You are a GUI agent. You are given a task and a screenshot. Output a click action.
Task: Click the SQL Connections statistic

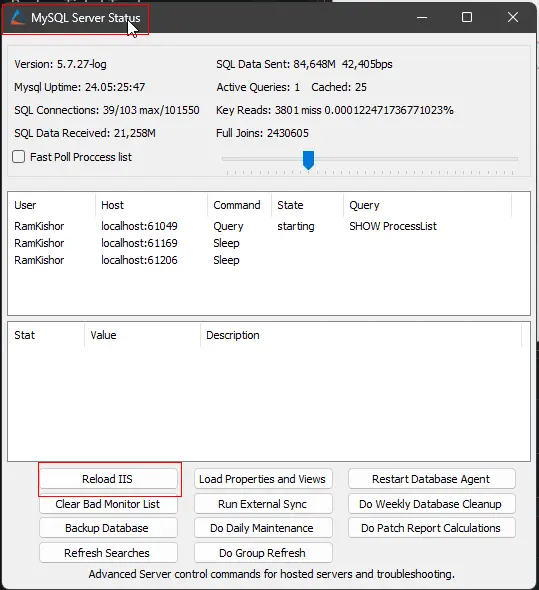point(107,110)
